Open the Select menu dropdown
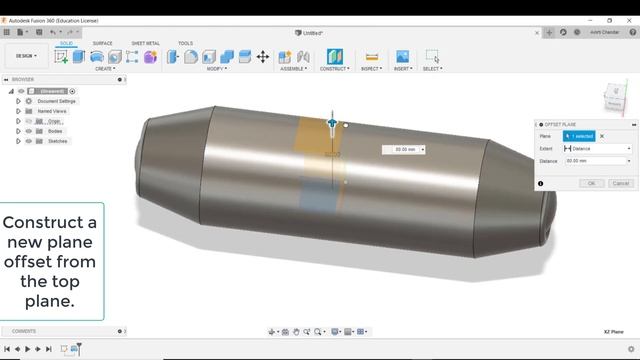640x360 pixels. (432, 69)
